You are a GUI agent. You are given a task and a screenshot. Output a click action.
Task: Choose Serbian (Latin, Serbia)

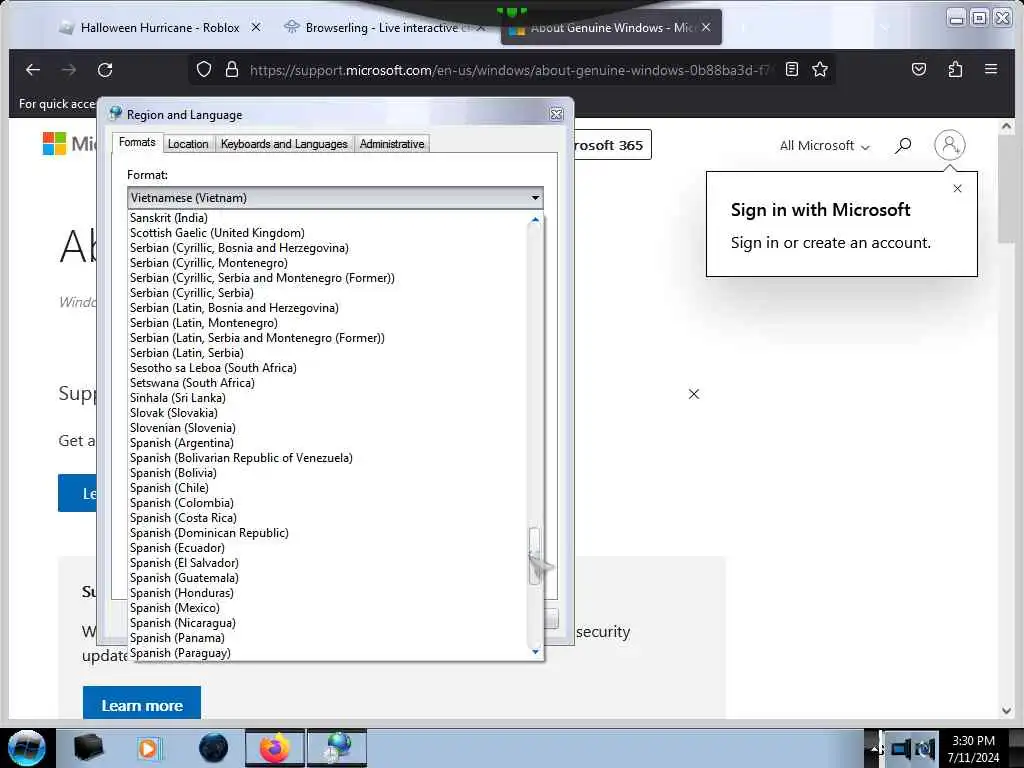[329, 353]
